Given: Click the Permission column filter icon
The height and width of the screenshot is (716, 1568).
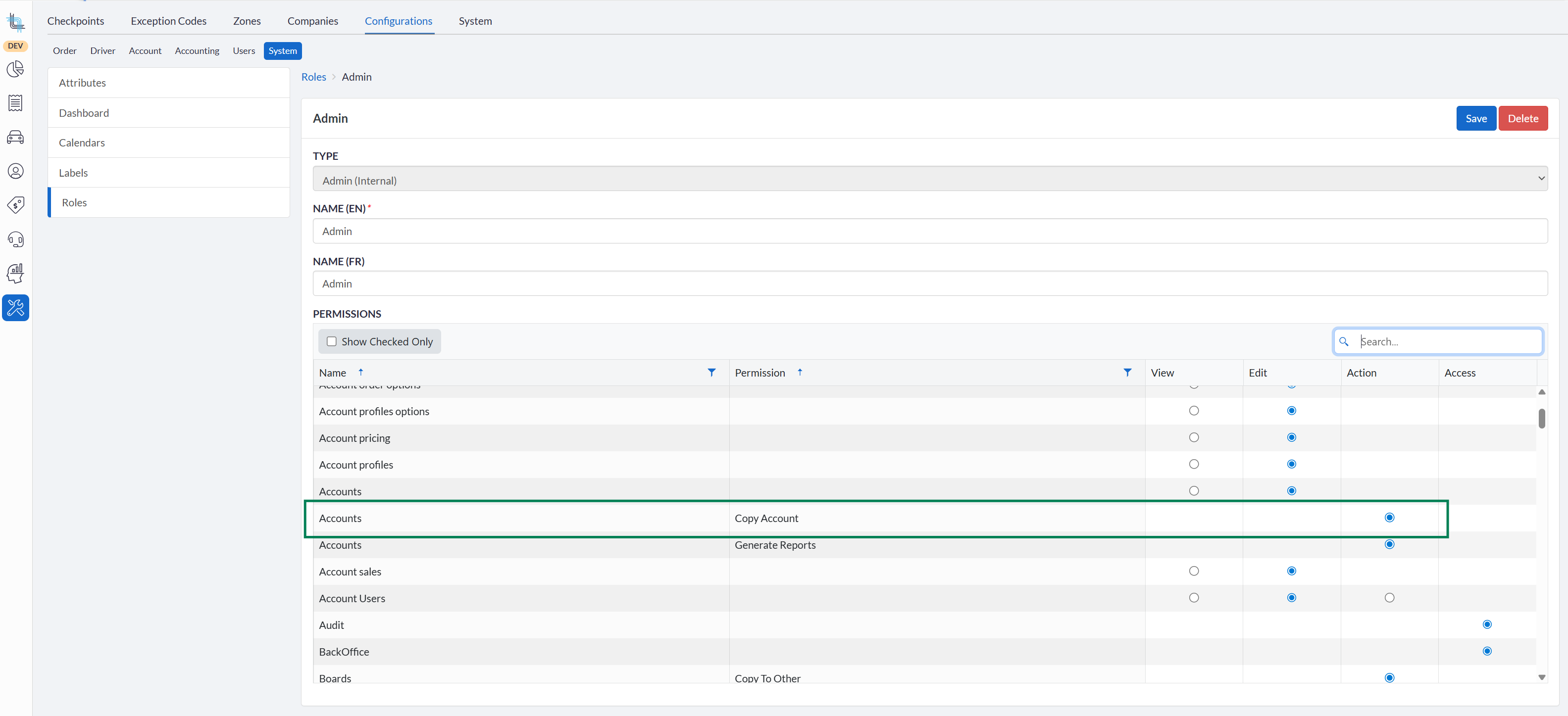Looking at the screenshot, I should 1127,372.
